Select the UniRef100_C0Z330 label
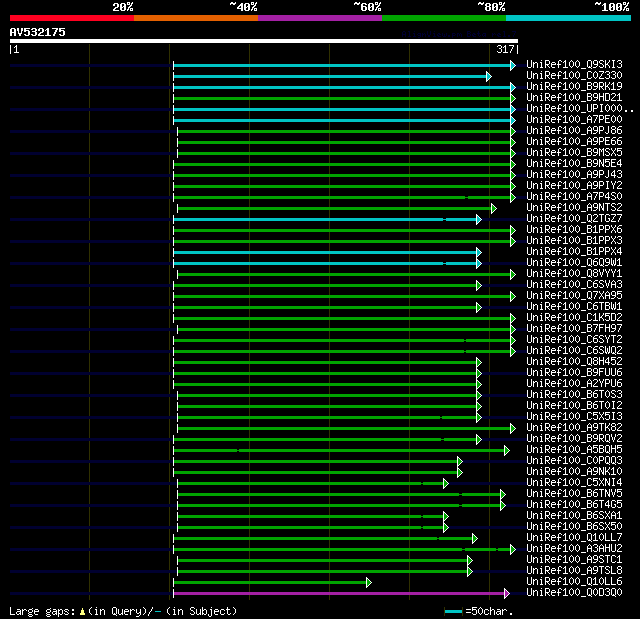 (574, 75)
